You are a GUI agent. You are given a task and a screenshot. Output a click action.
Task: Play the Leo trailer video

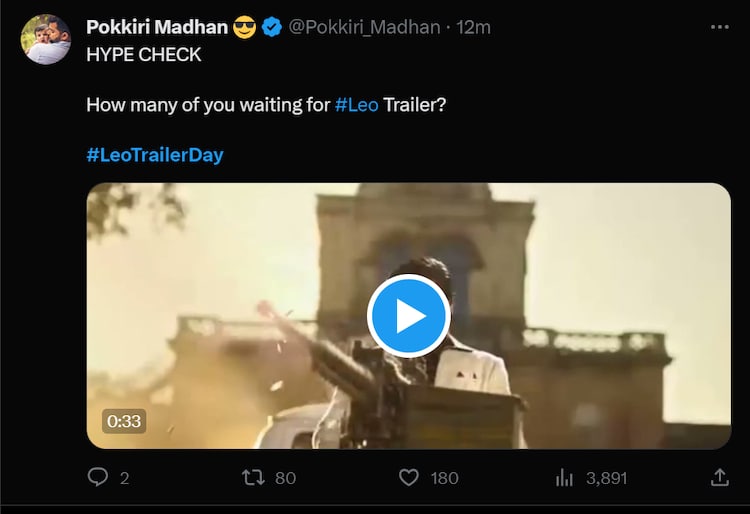click(408, 316)
